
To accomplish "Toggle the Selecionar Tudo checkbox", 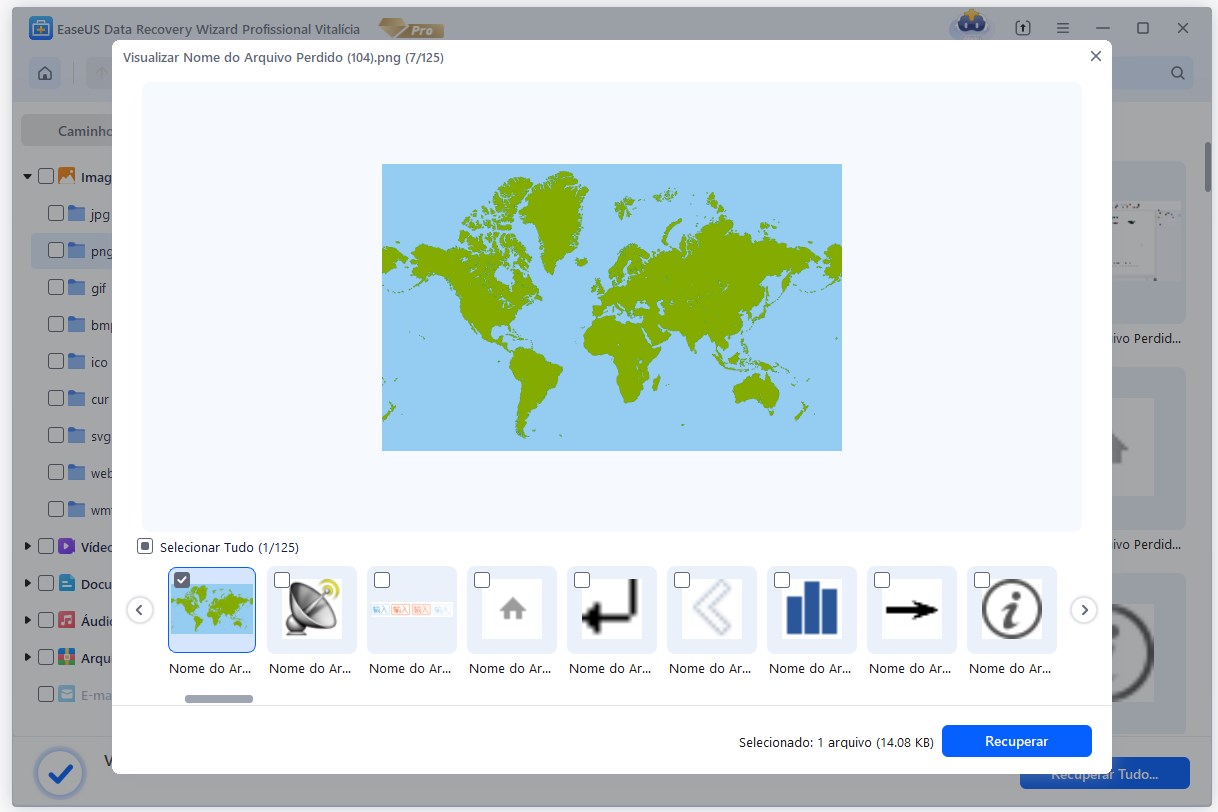I will coord(144,547).
